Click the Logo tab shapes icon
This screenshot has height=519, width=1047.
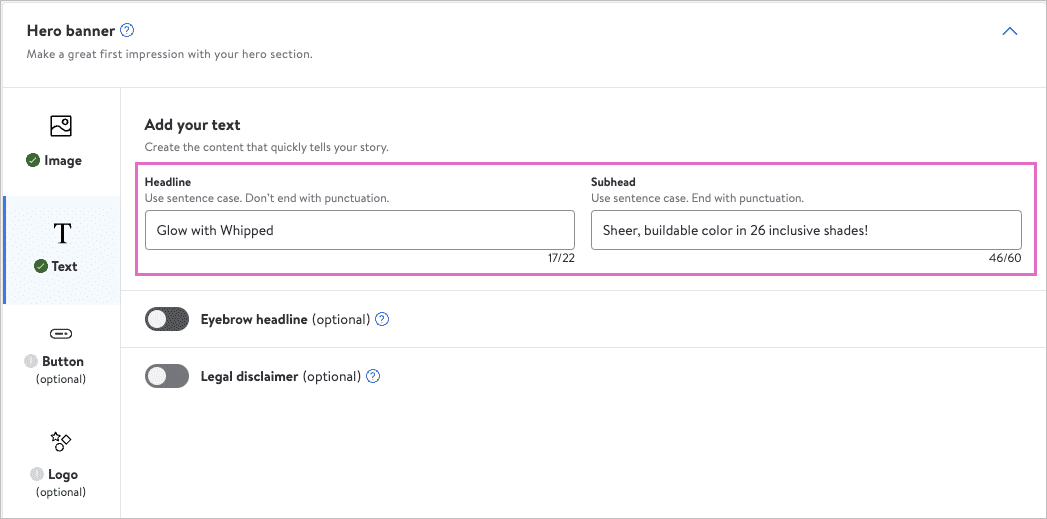pyautogui.click(x=61, y=441)
